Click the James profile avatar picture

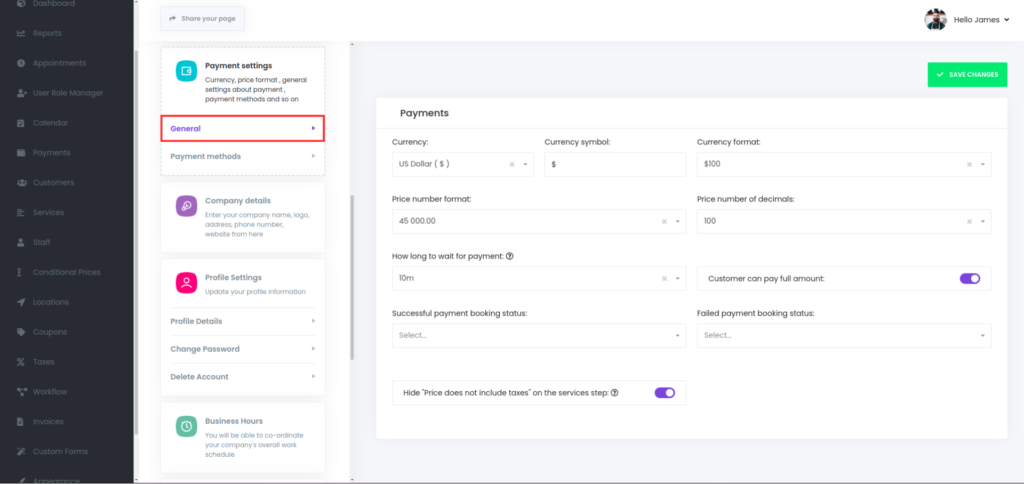(935, 19)
